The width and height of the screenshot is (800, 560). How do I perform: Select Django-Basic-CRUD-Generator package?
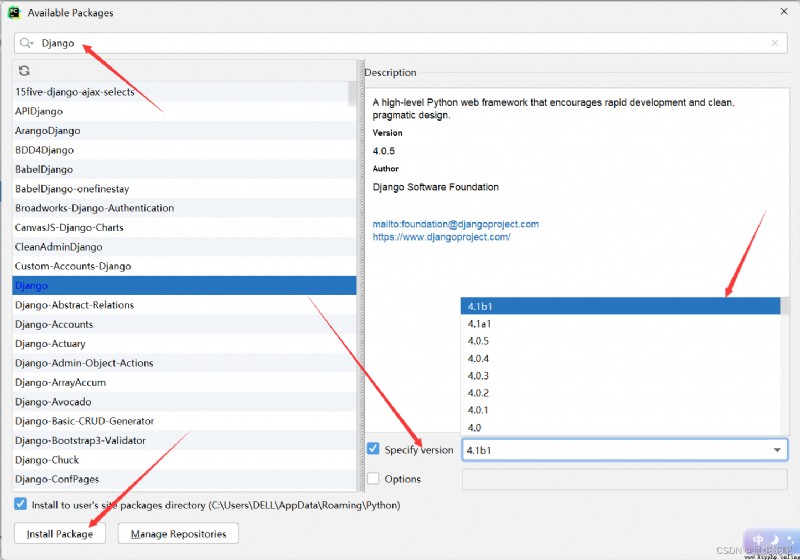(x=184, y=421)
